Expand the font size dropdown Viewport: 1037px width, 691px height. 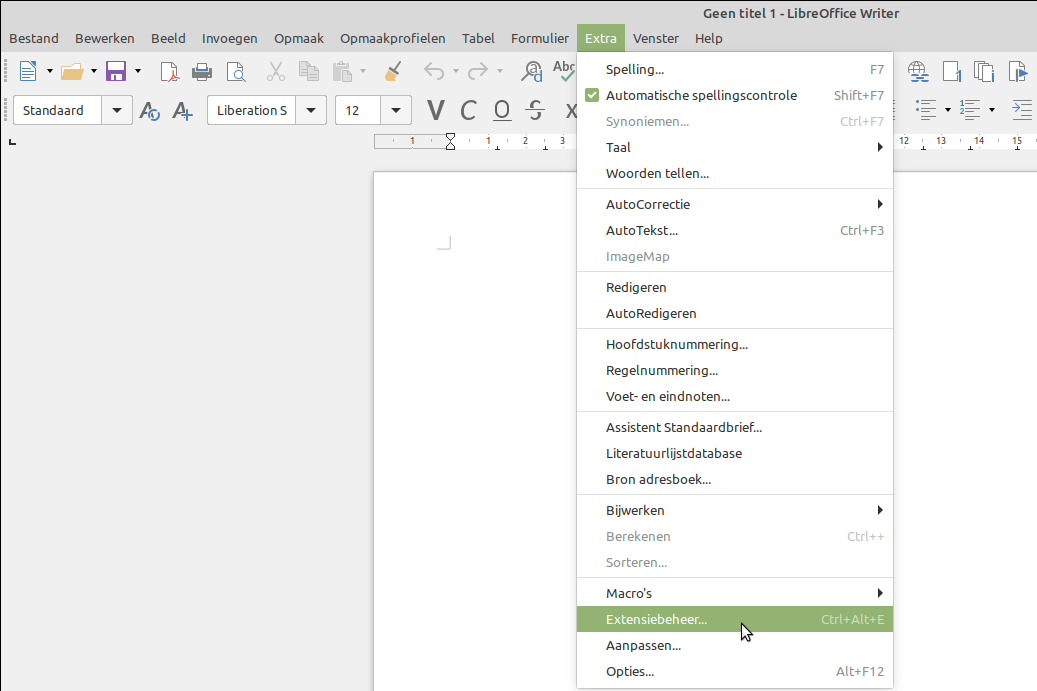click(x=397, y=110)
